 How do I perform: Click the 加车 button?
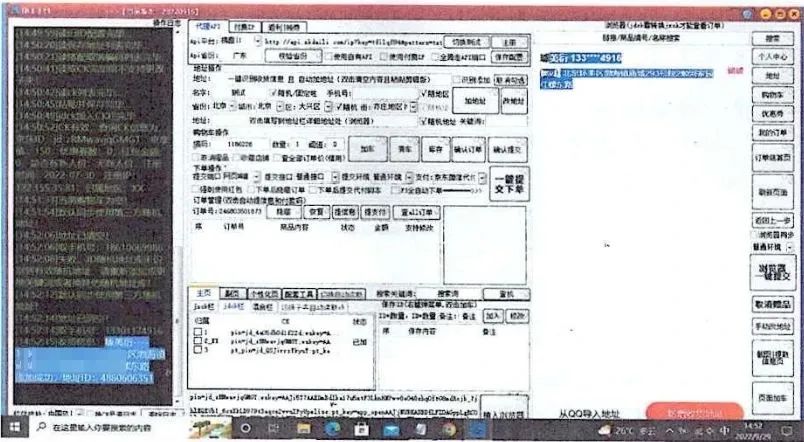pos(367,149)
